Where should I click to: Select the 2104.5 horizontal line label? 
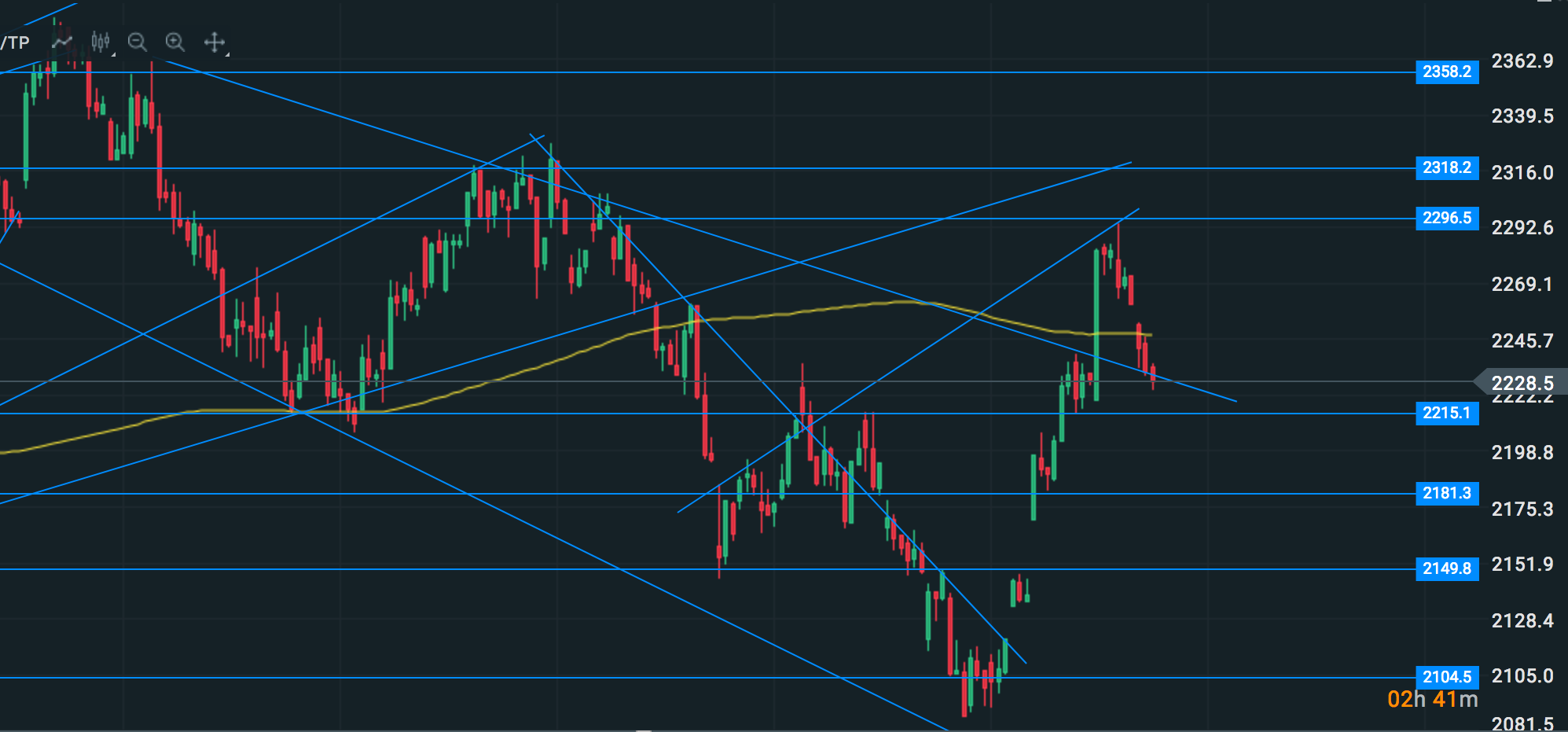(1447, 677)
